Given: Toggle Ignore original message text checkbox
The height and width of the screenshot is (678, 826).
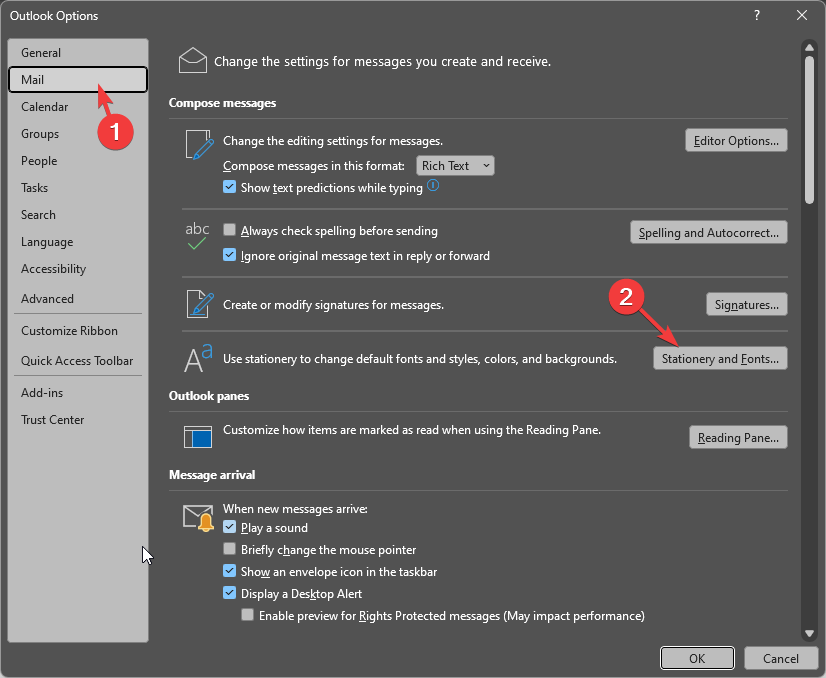Looking at the screenshot, I should [x=229, y=255].
